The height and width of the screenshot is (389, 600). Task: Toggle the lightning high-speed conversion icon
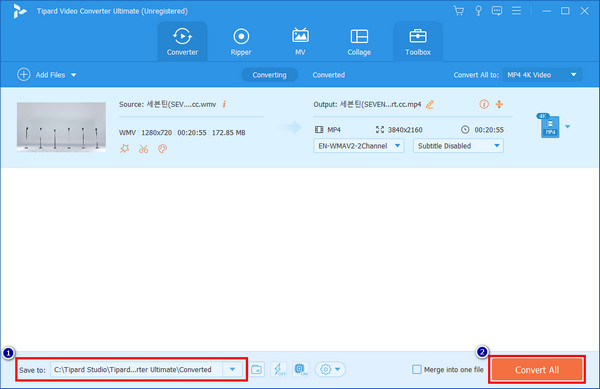pos(279,369)
